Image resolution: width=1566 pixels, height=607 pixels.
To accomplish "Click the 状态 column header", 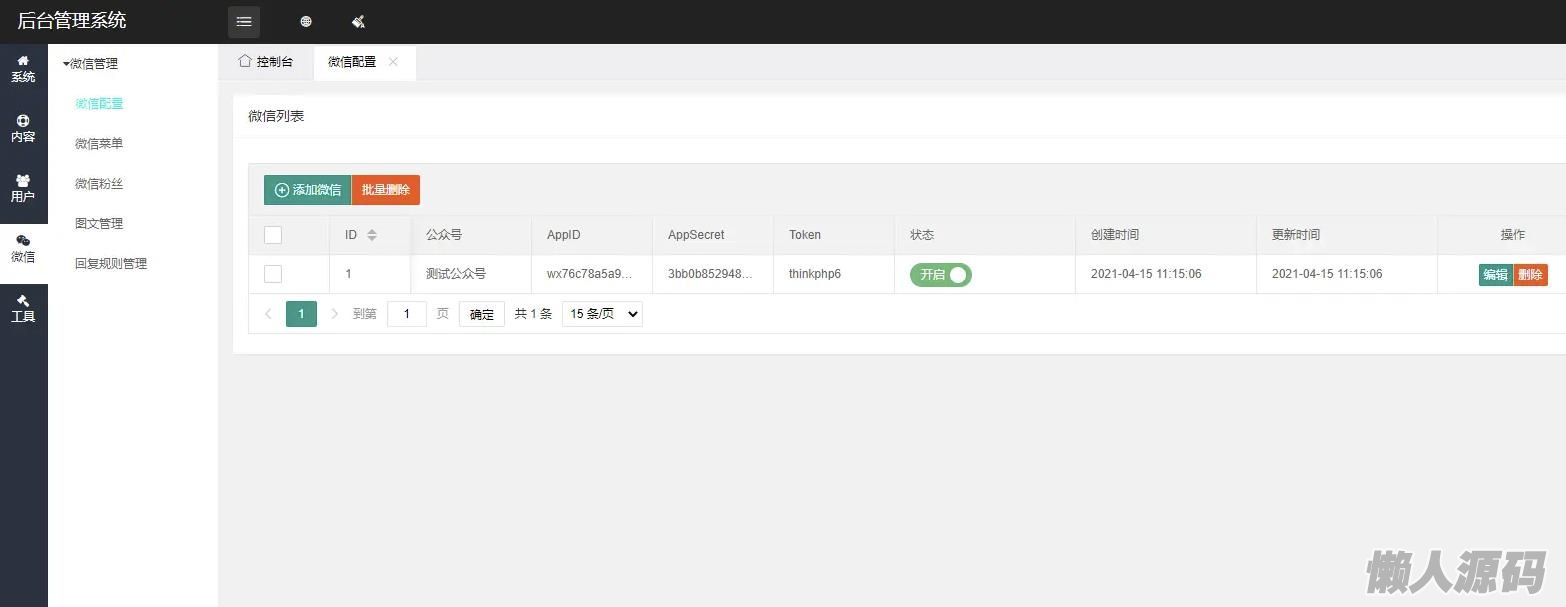I will coord(922,235).
